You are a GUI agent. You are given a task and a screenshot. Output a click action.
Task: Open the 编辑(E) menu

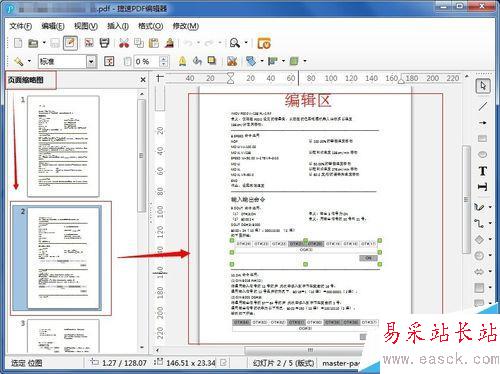point(53,26)
